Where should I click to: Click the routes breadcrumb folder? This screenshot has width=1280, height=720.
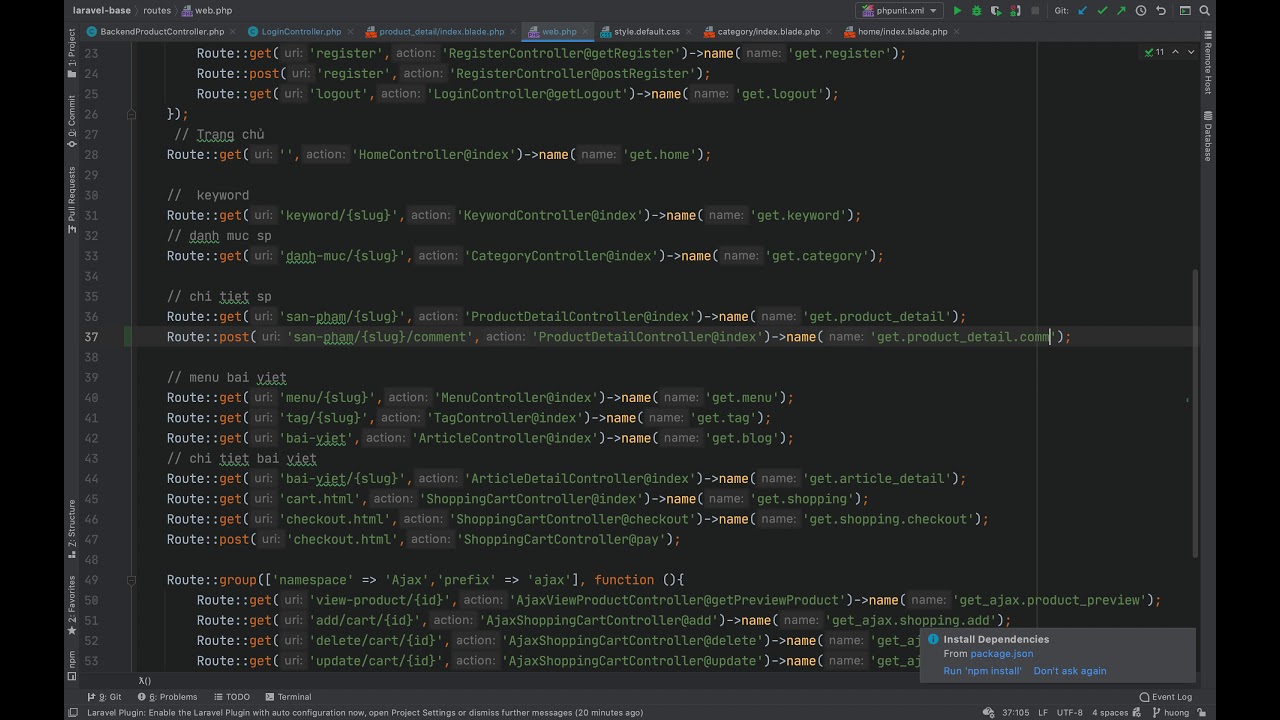[x=157, y=10]
